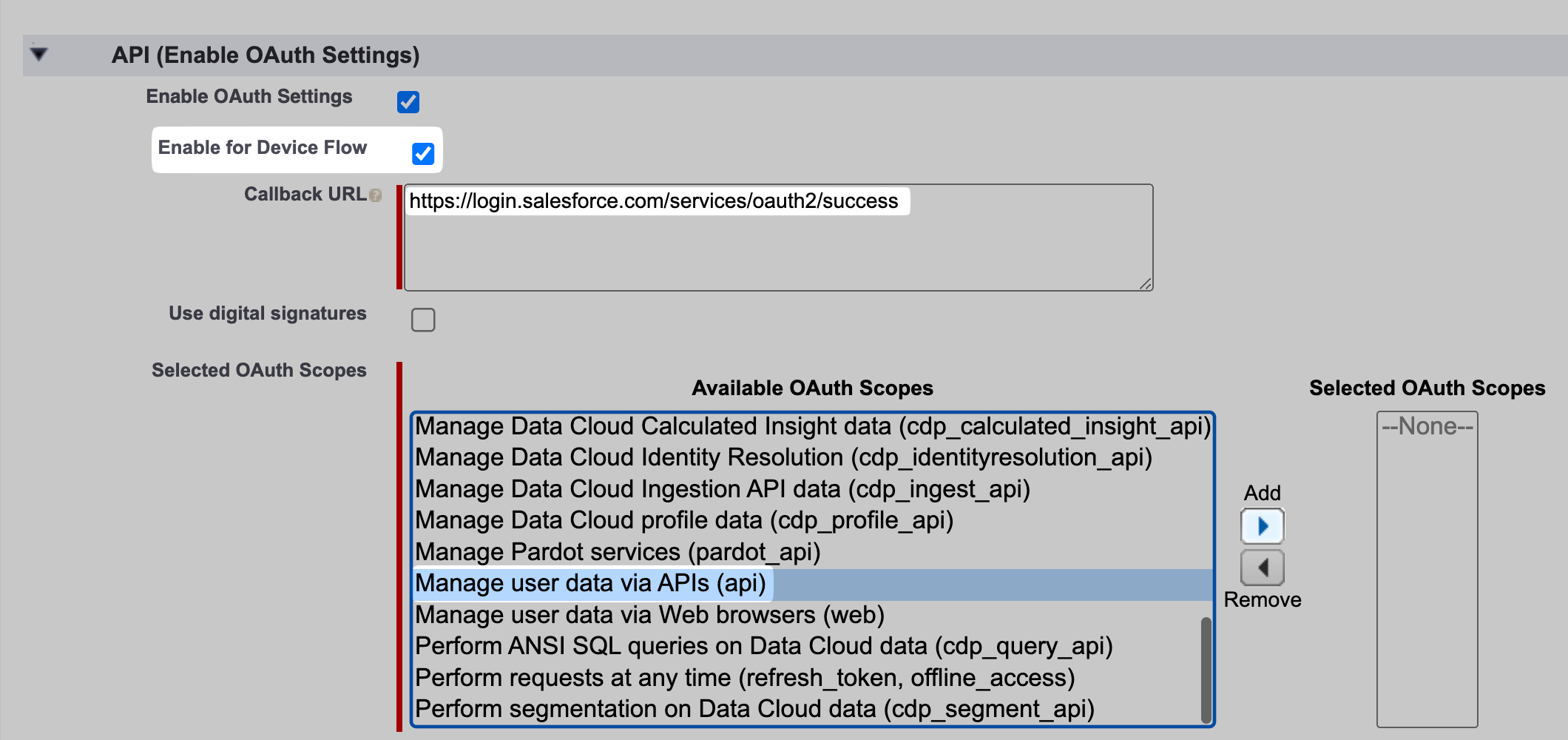The width and height of the screenshot is (1568, 740).
Task: Enable Use digital signatures checkbox
Action: 423,320
